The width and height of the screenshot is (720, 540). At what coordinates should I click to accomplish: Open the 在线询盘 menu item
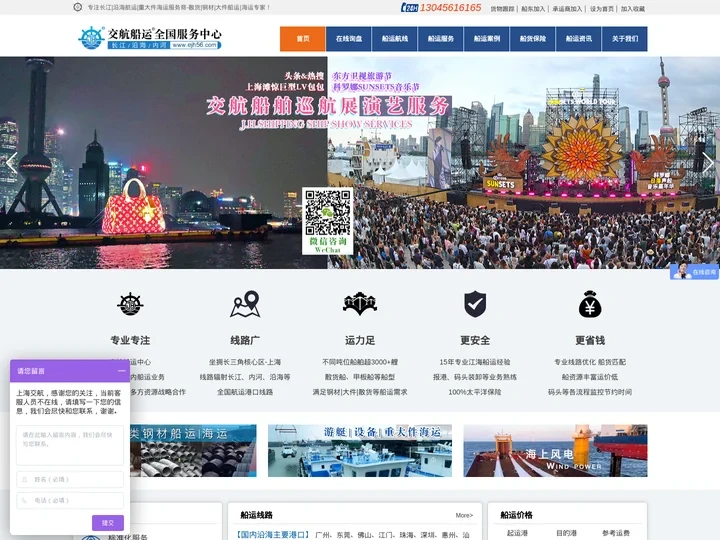pos(349,39)
